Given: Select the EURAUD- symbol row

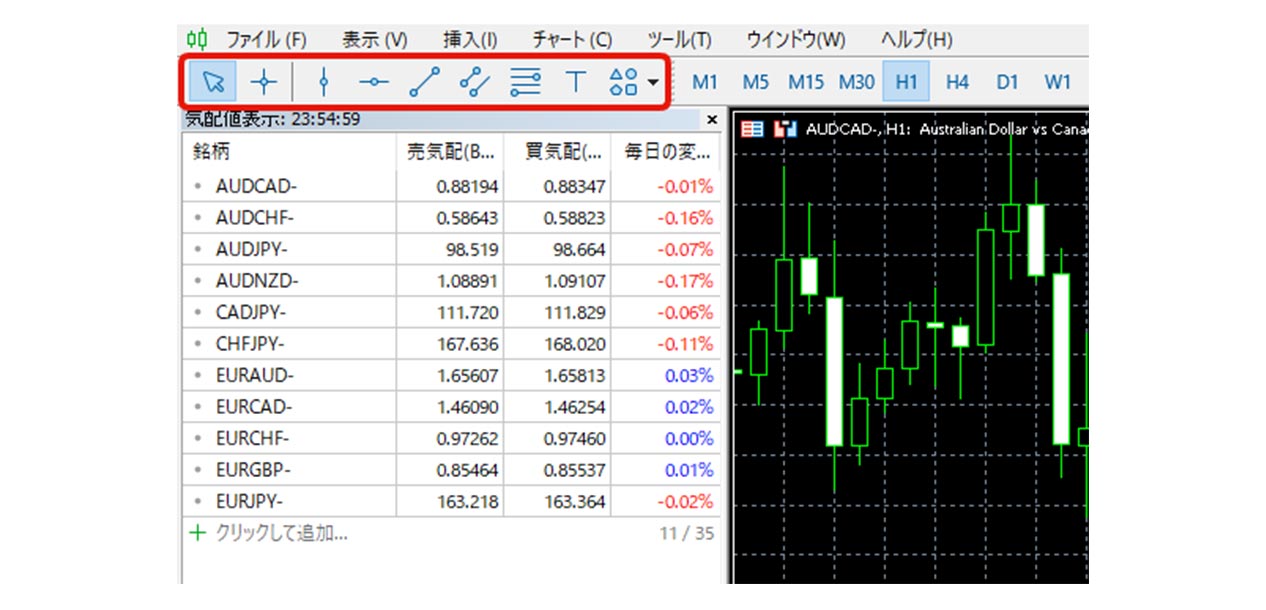Looking at the screenshot, I should 451,375.
